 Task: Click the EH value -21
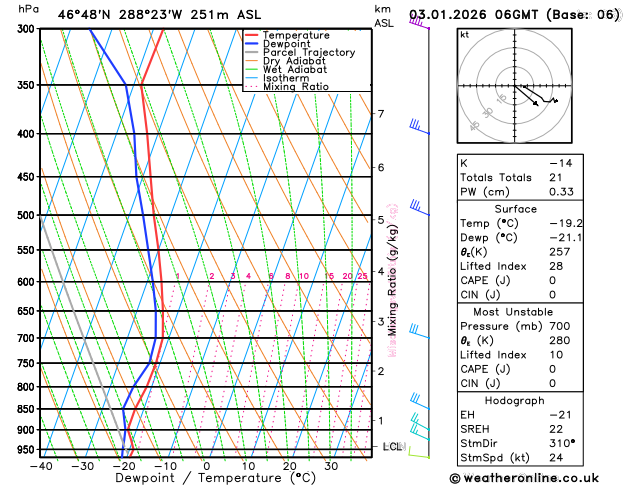coord(560,415)
